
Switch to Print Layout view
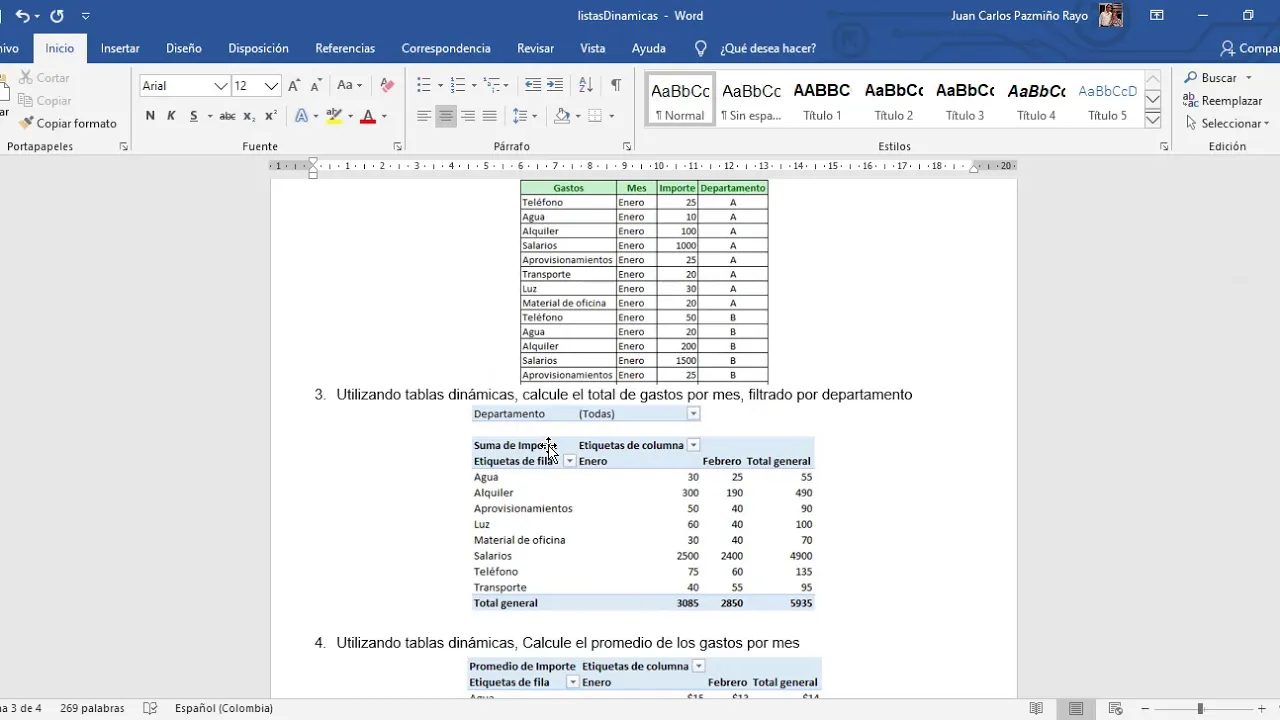(1076, 709)
